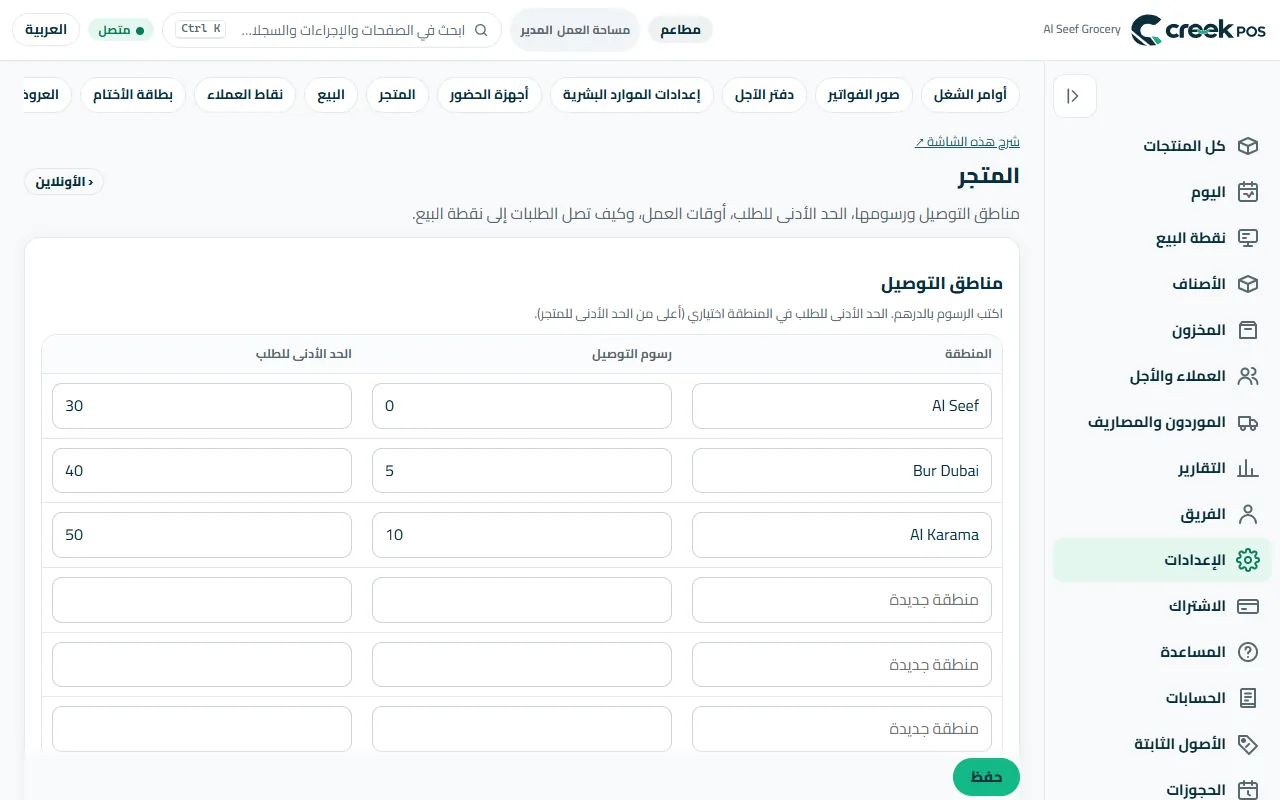This screenshot has width=1280, height=800.
Task: Click the الأصناف cube icon
Action: (1247, 284)
